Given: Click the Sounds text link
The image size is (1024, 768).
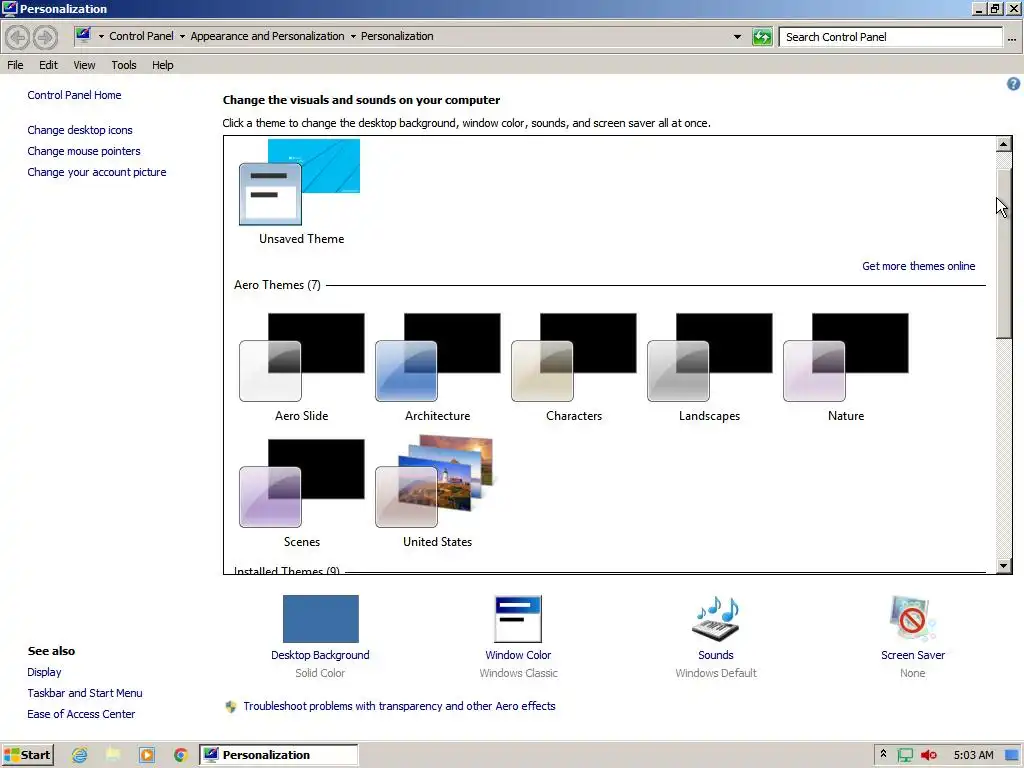Looking at the screenshot, I should (716, 655).
